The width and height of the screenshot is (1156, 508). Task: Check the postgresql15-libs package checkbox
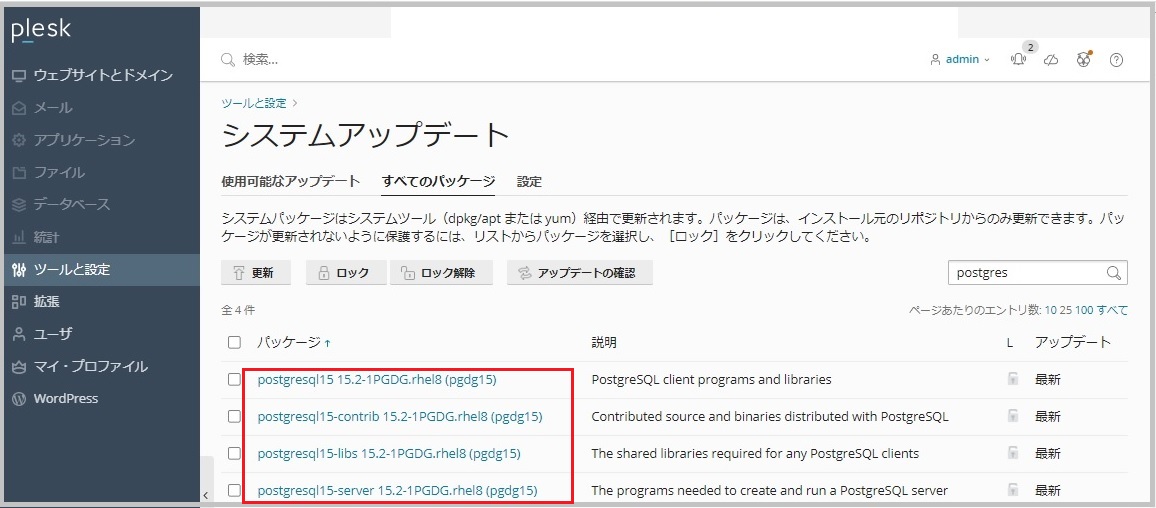(x=234, y=453)
